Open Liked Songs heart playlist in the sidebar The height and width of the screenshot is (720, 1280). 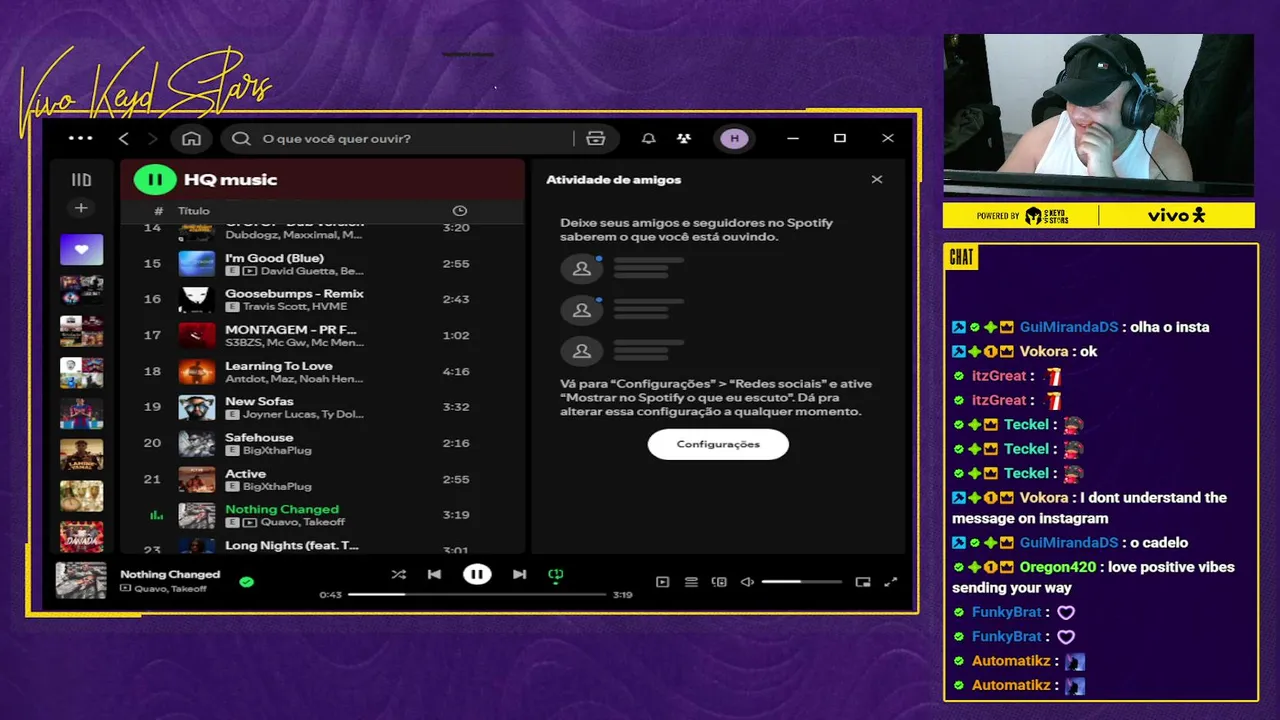point(81,249)
